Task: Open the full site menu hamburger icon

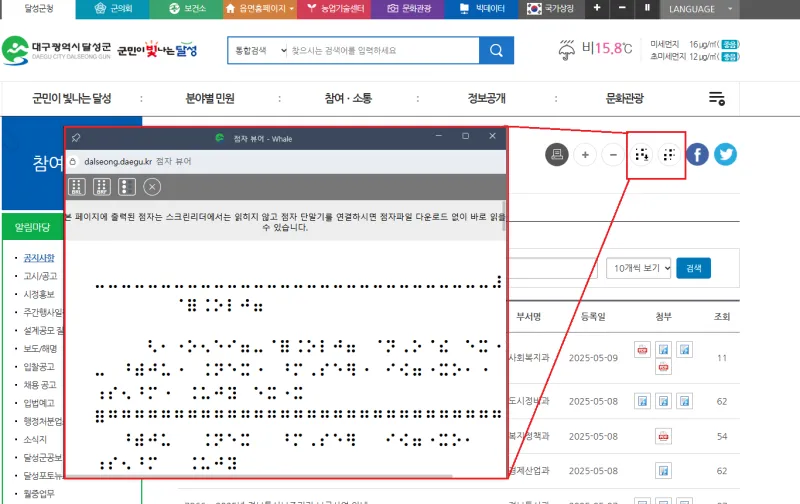Action: pos(716,98)
